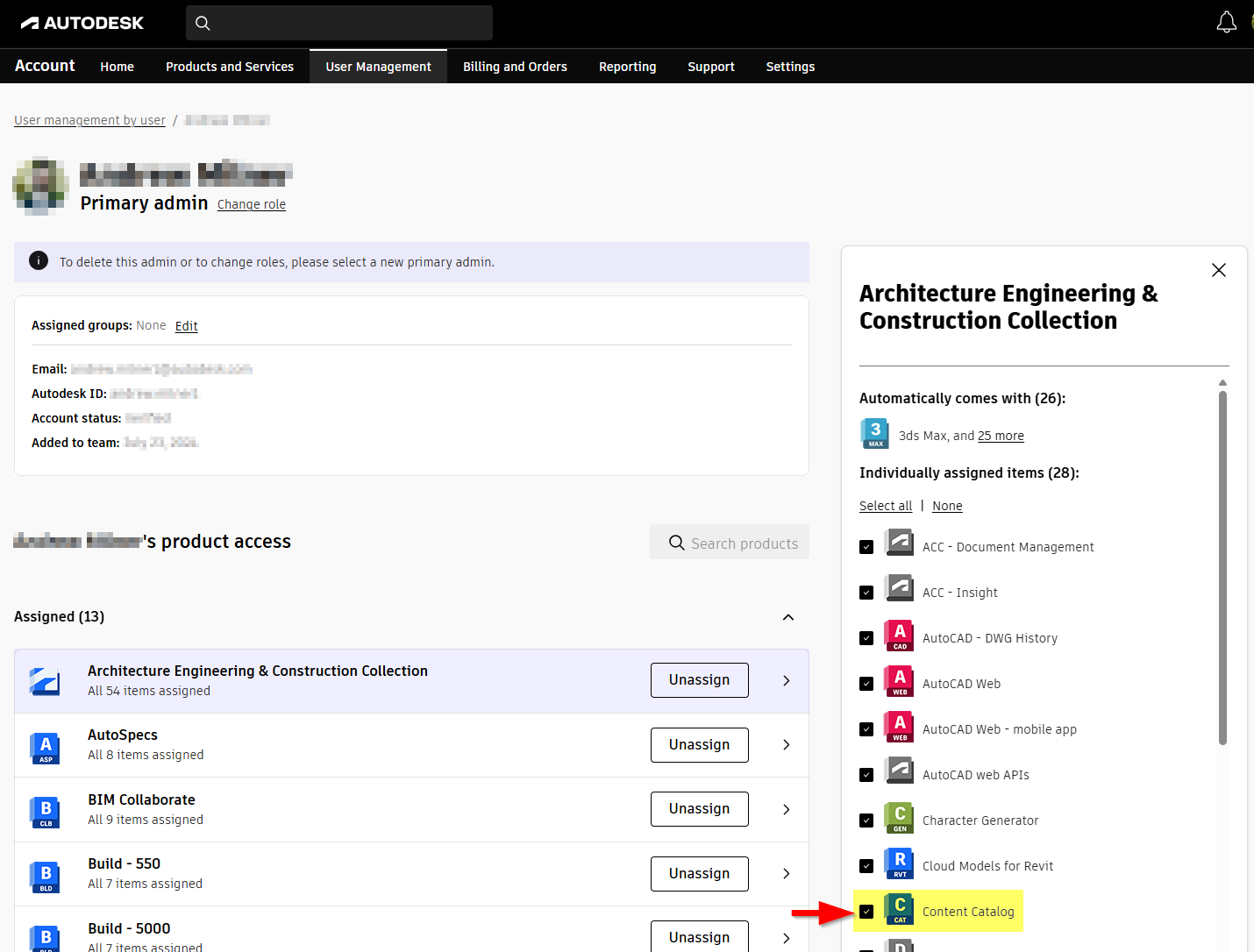Toggle the Content Catalog checkbox

point(866,912)
